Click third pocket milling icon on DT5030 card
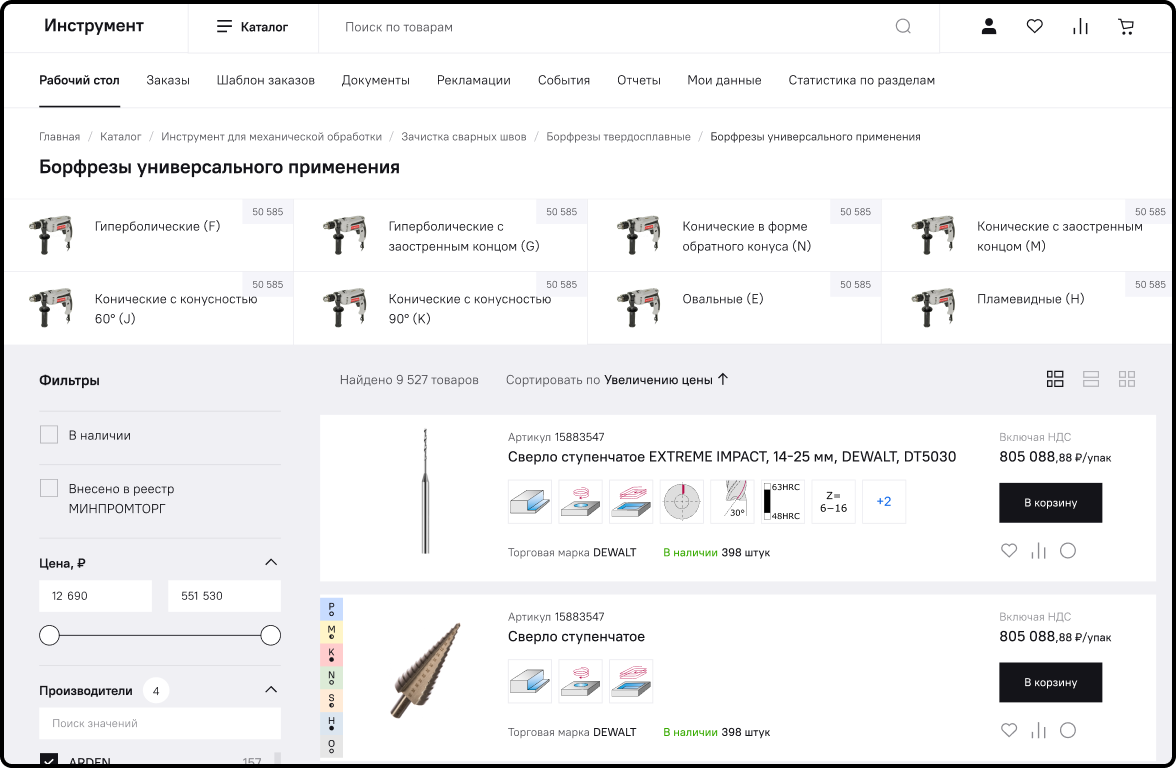 pyautogui.click(x=631, y=502)
